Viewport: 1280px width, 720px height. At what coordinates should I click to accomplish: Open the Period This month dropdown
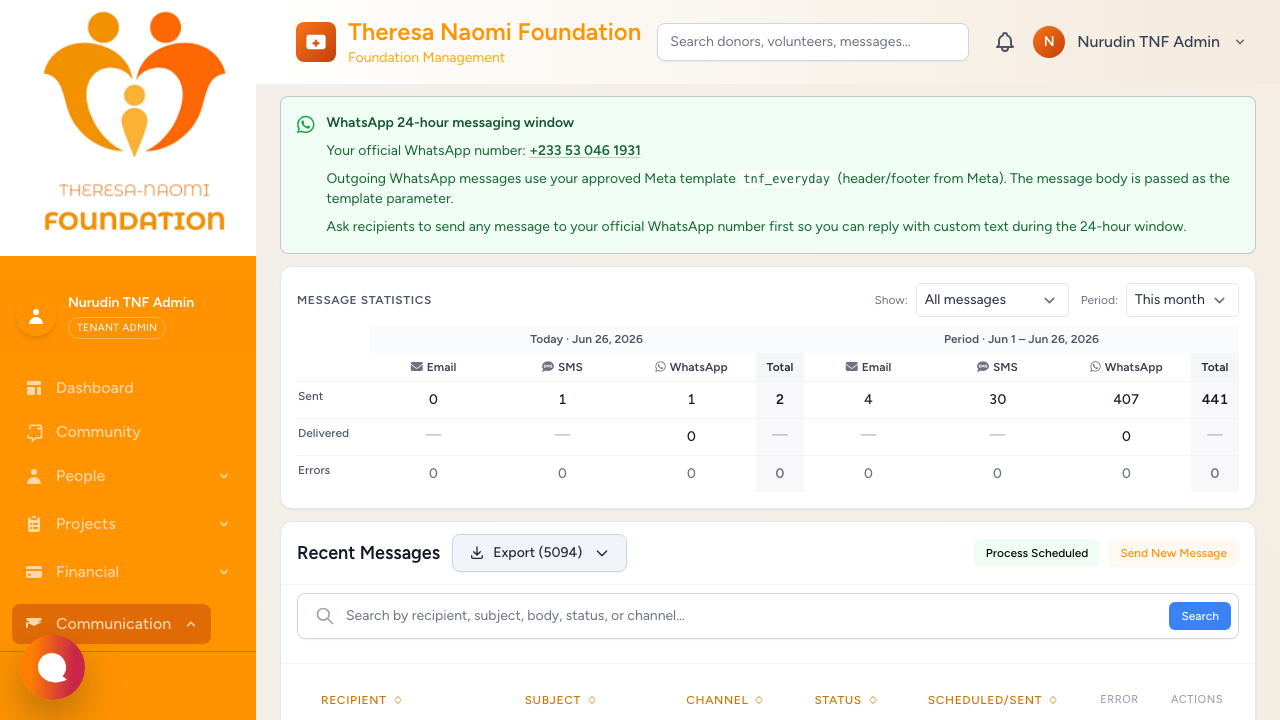point(1182,300)
